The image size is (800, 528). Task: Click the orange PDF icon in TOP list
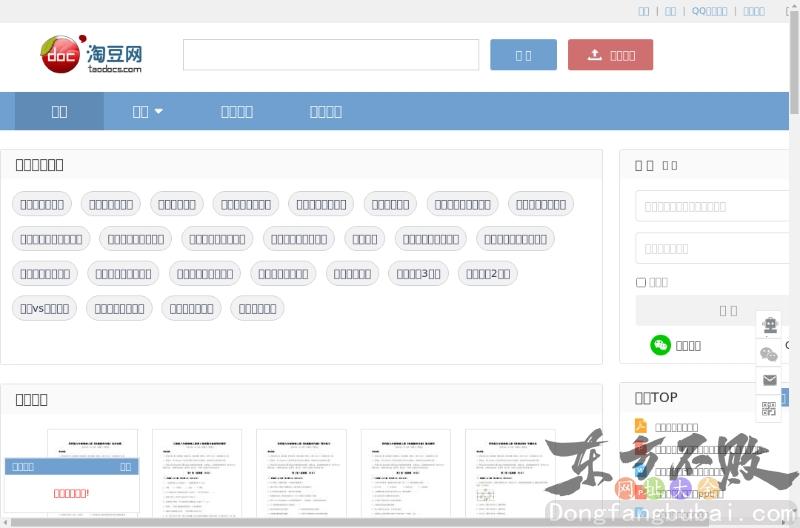(x=641, y=427)
